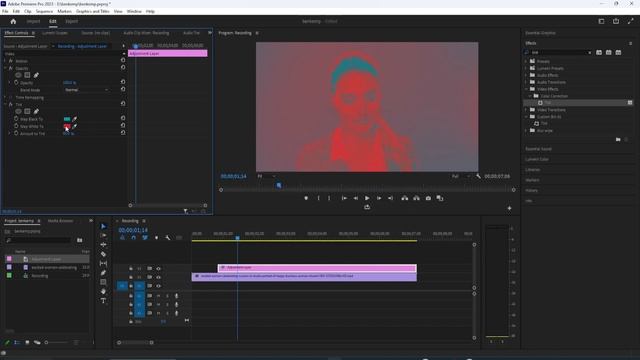
Task: Select the Pen tool in the toolbox
Action: point(103,273)
